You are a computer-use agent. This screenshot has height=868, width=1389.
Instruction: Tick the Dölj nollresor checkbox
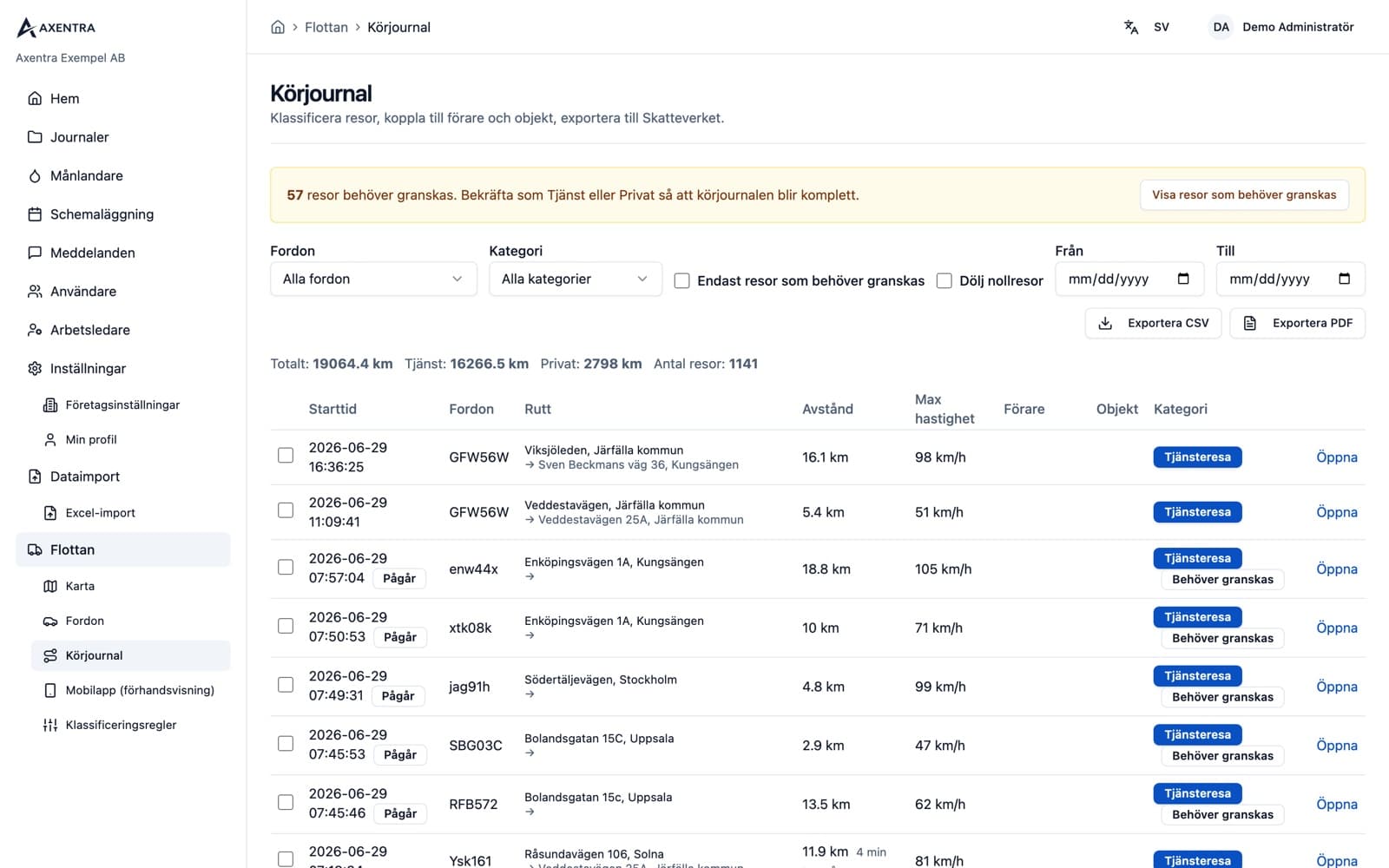coord(945,280)
